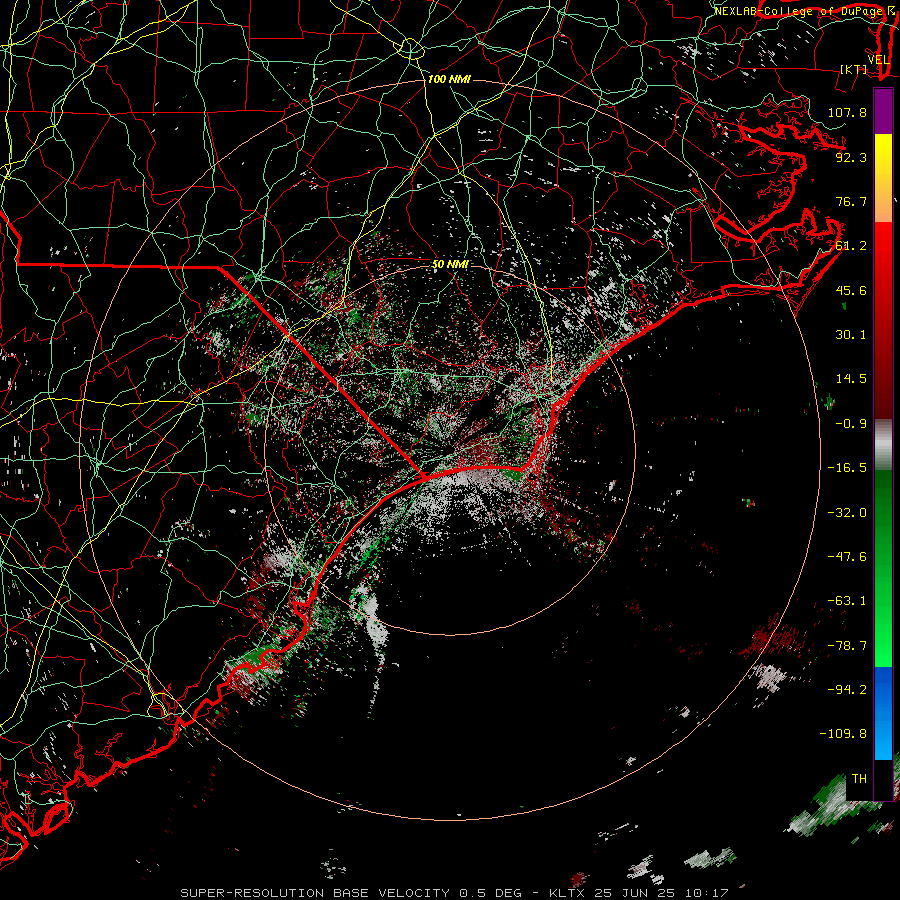The height and width of the screenshot is (900, 900).
Task: Pick the red outbound segment of velocity scale
Action: click(x=883, y=320)
